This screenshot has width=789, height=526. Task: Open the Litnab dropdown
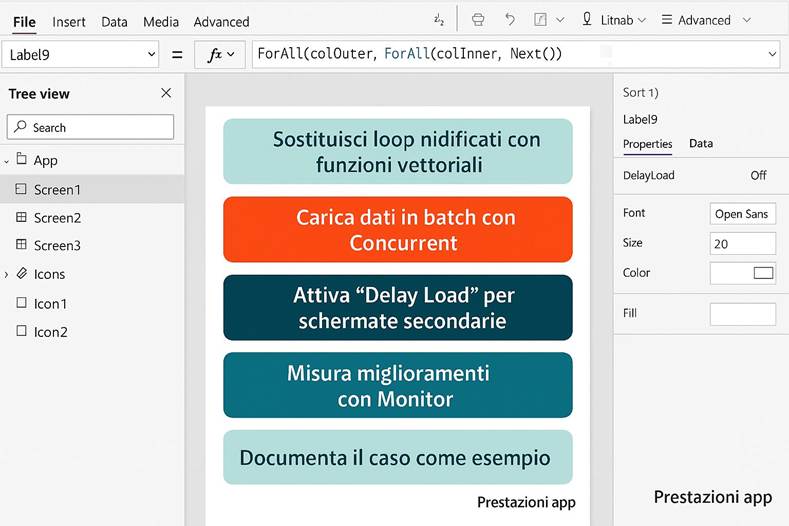614,20
